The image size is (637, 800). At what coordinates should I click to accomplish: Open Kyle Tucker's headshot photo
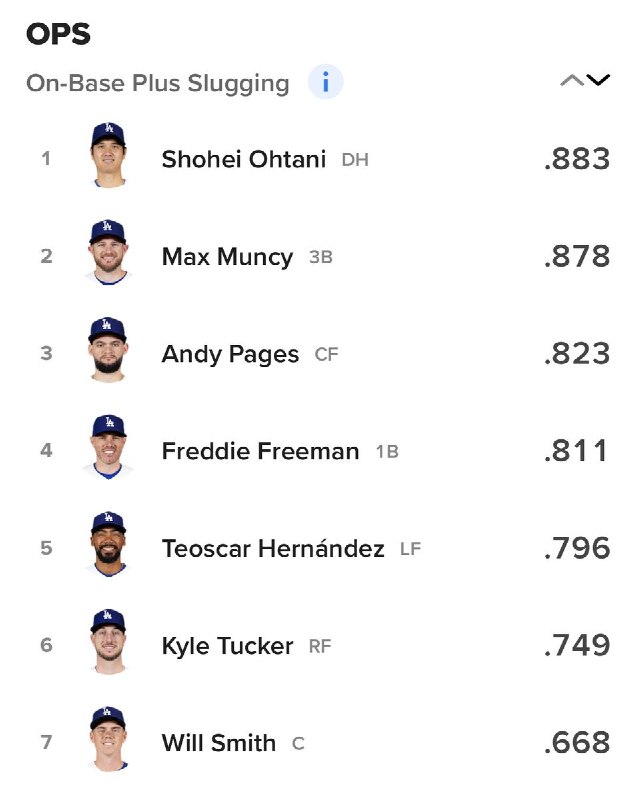[108, 642]
